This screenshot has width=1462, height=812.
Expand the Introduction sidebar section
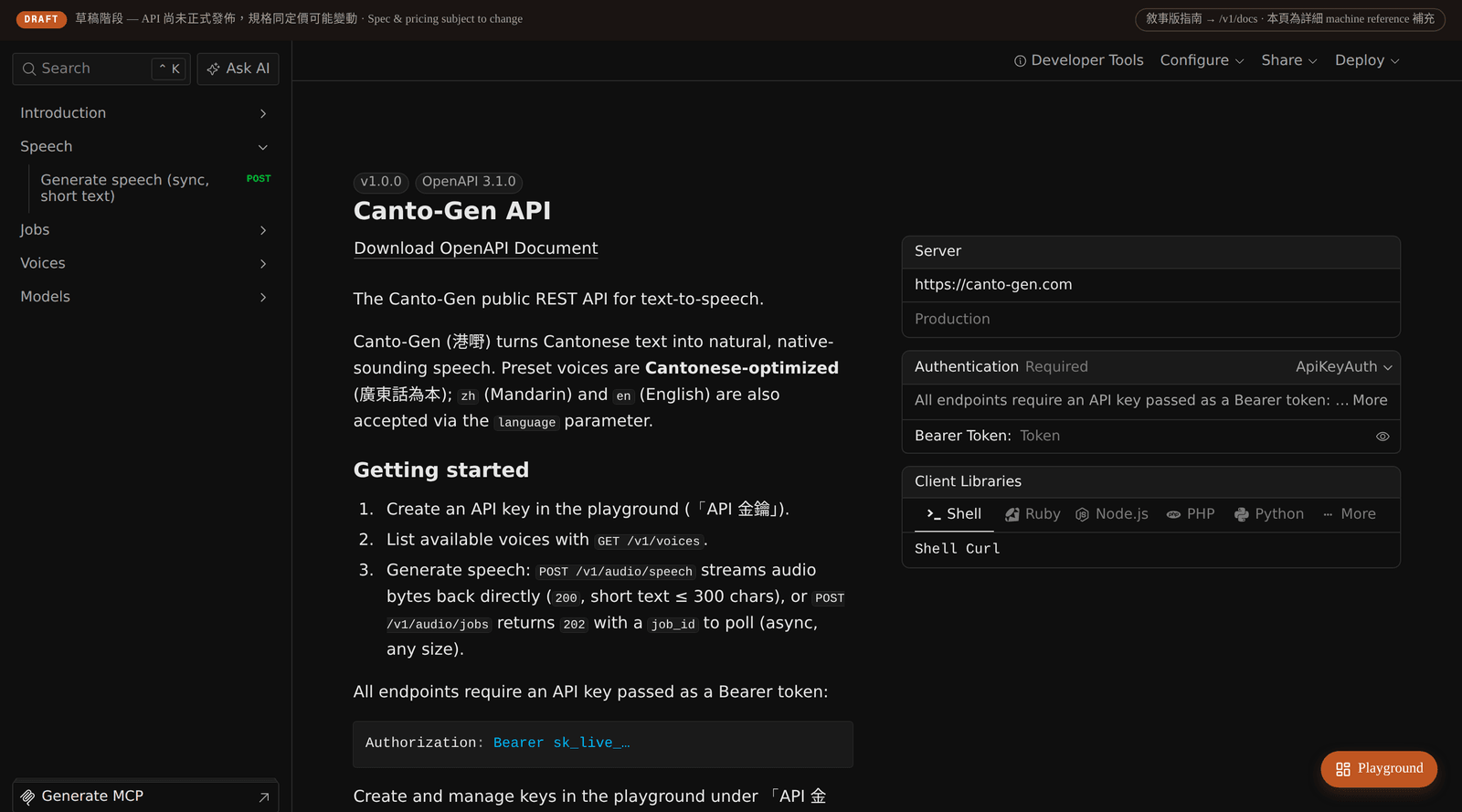coord(263,113)
